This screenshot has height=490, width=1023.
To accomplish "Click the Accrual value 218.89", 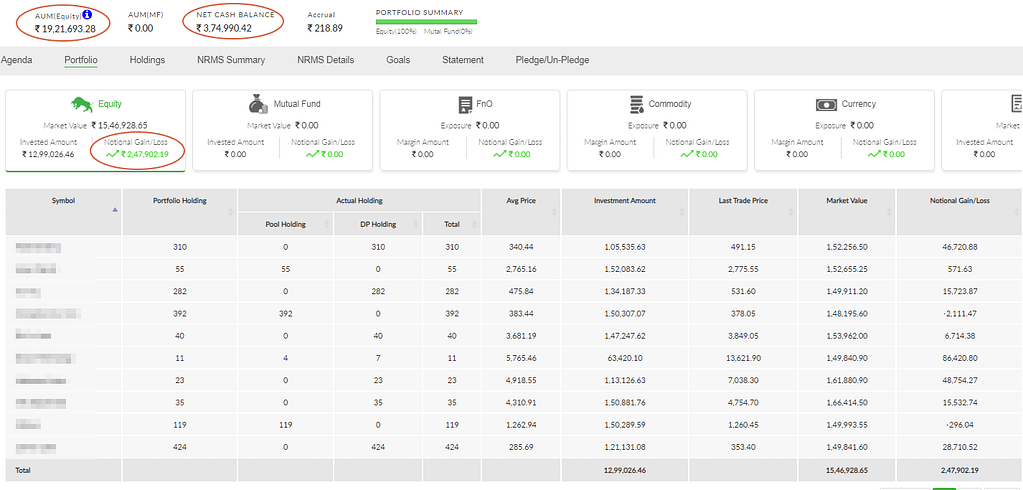I will tap(324, 28).
